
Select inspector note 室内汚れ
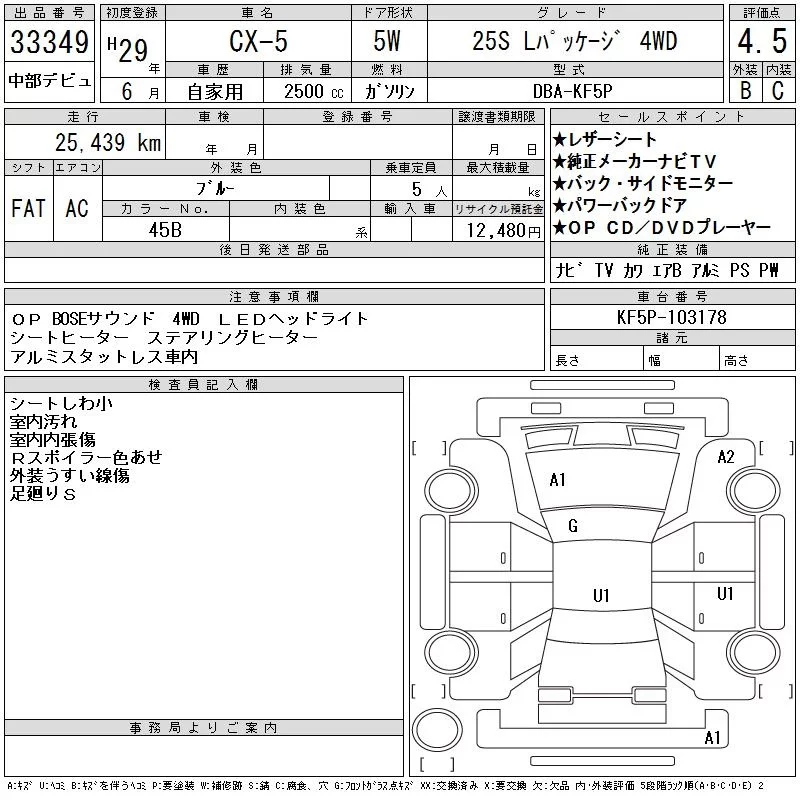tap(43, 421)
